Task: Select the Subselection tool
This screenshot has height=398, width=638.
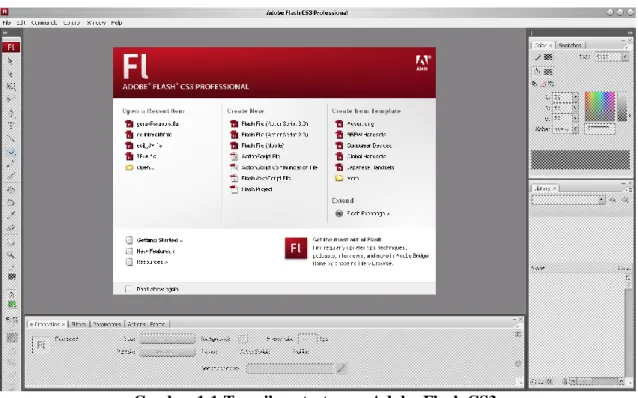Action: 11,74
